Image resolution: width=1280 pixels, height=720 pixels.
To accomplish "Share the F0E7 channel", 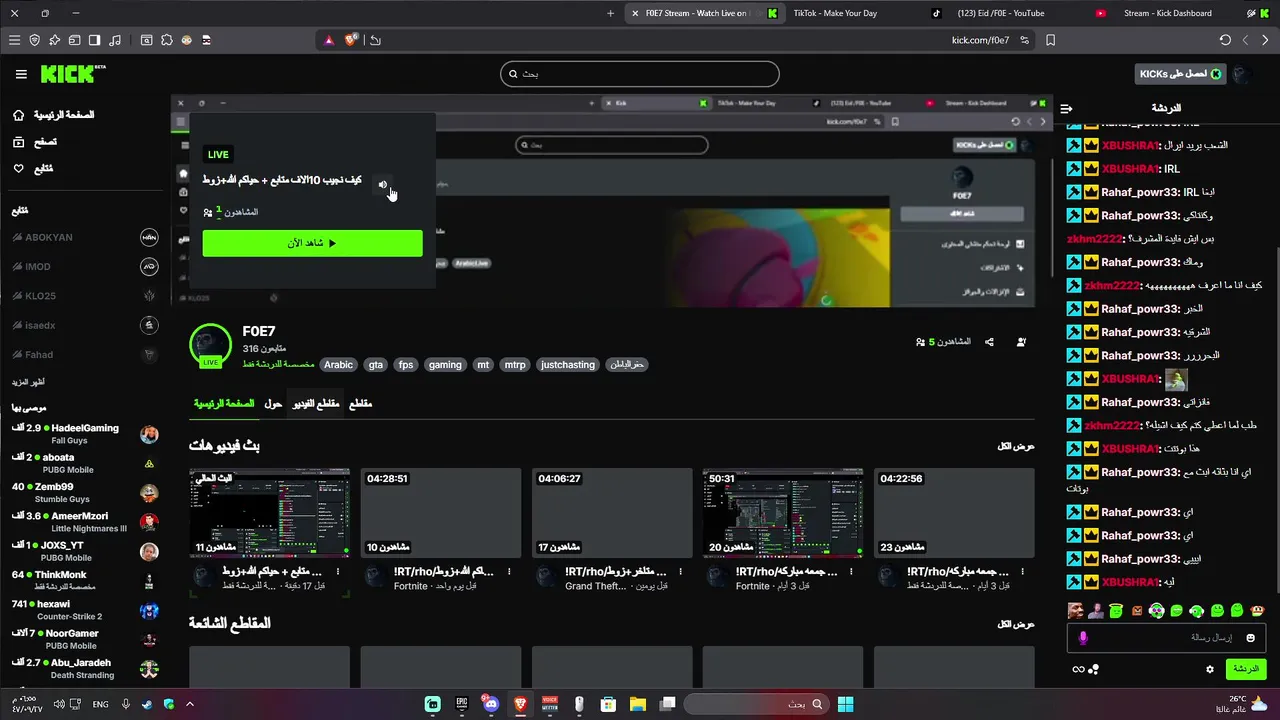I will pos(989,342).
